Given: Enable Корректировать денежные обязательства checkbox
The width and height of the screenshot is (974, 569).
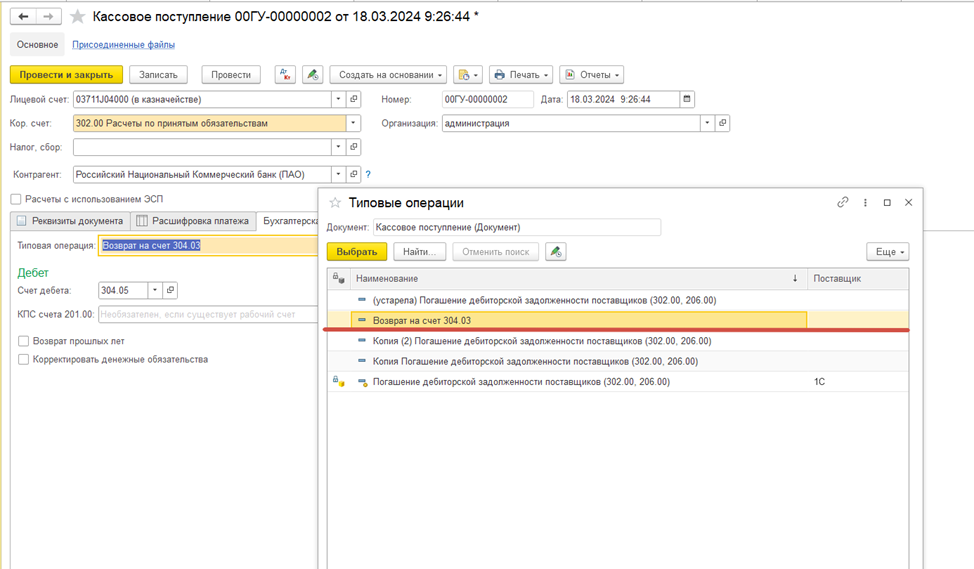Looking at the screenshot, I should pos(24,359).
